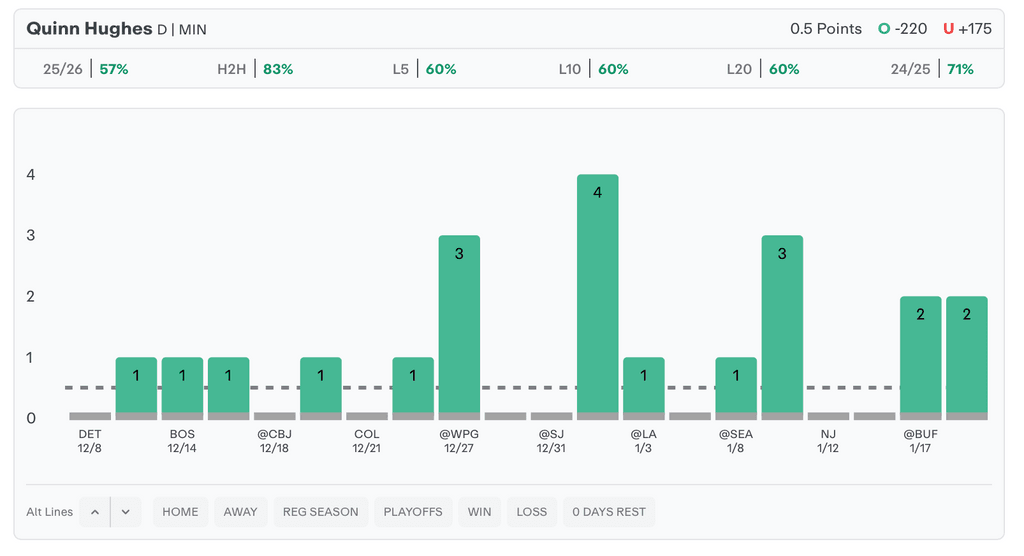Viewport: 1024px width, 556px height.
Task: Filter games by LOSS
Action: (531, 512)
